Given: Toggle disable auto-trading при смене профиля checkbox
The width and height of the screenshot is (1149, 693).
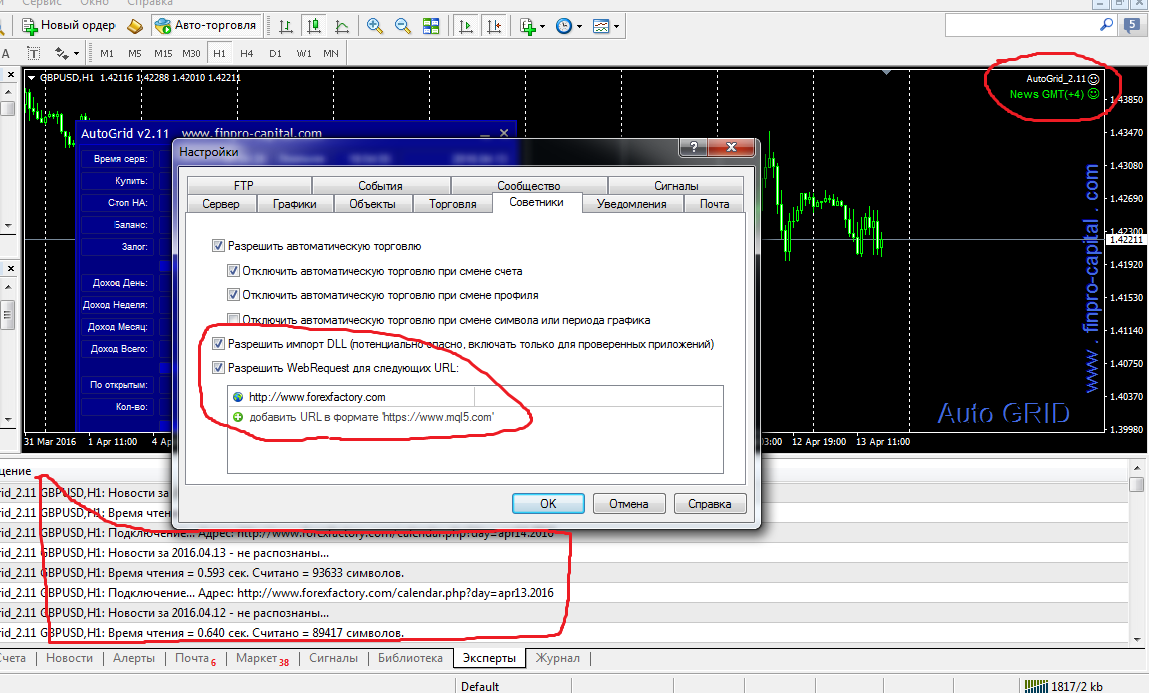Looking at the screenshot, I should tap(233, 295).
